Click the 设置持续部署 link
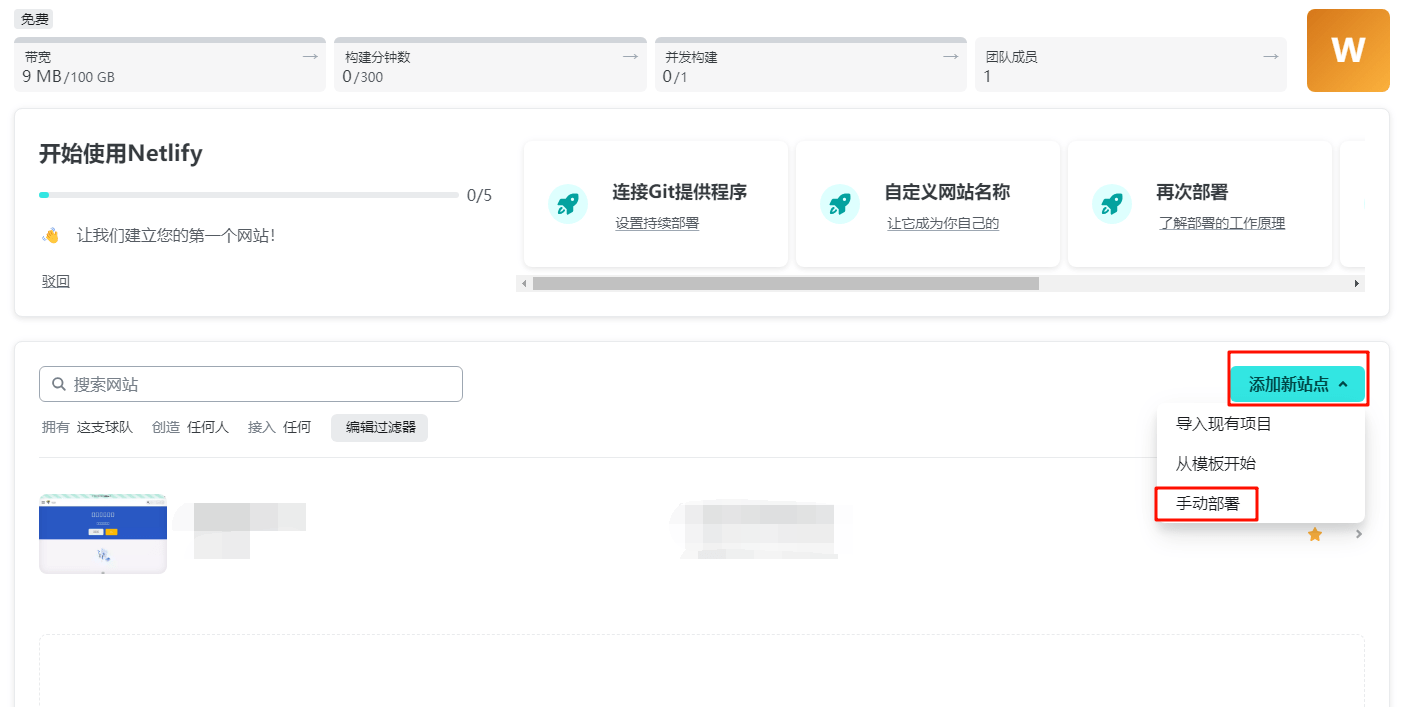The height and width of the screenshot is (707, 1421). [657, 223]
